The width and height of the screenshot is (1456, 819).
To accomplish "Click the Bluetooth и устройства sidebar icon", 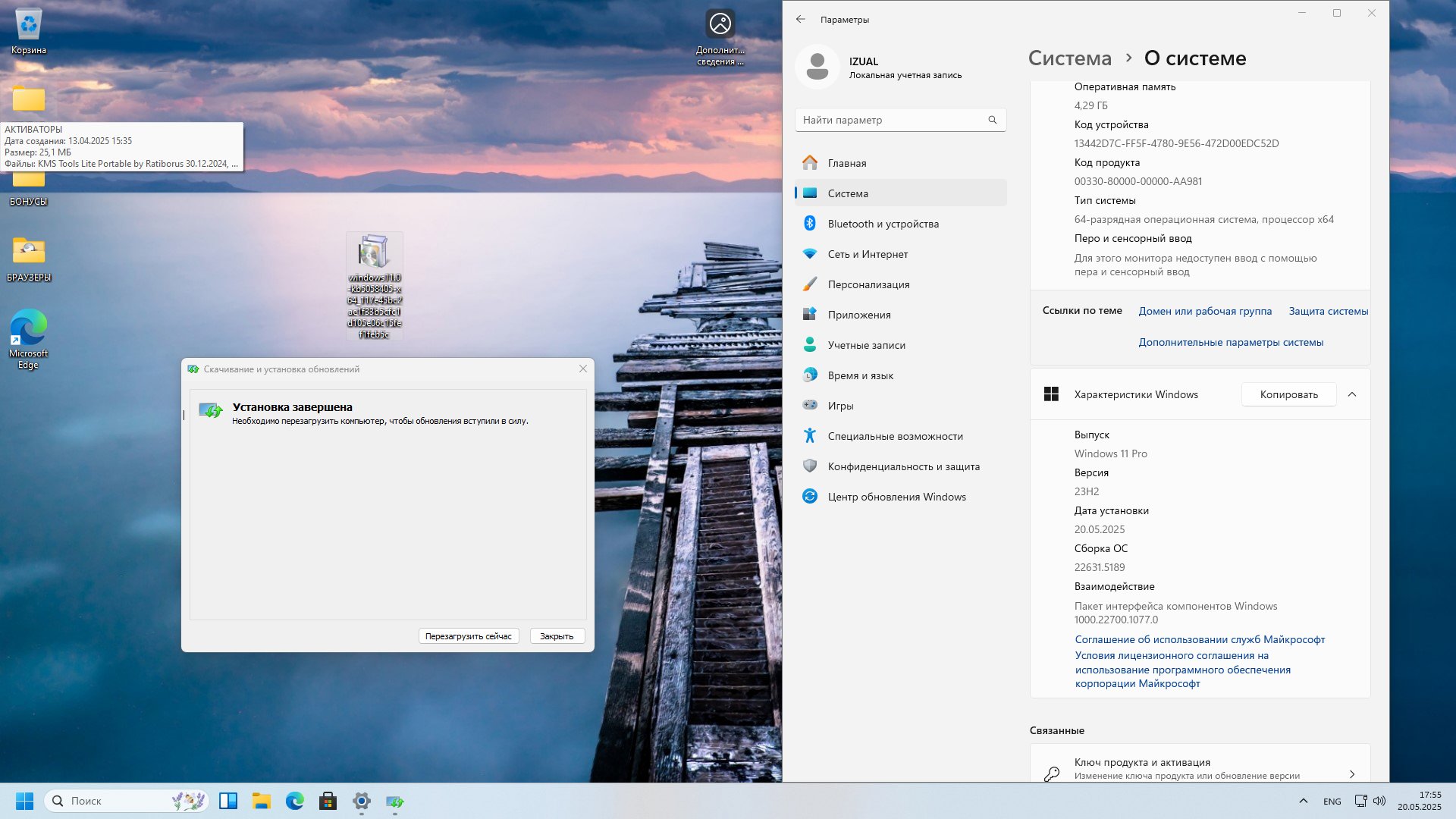I will coord(810,224).
